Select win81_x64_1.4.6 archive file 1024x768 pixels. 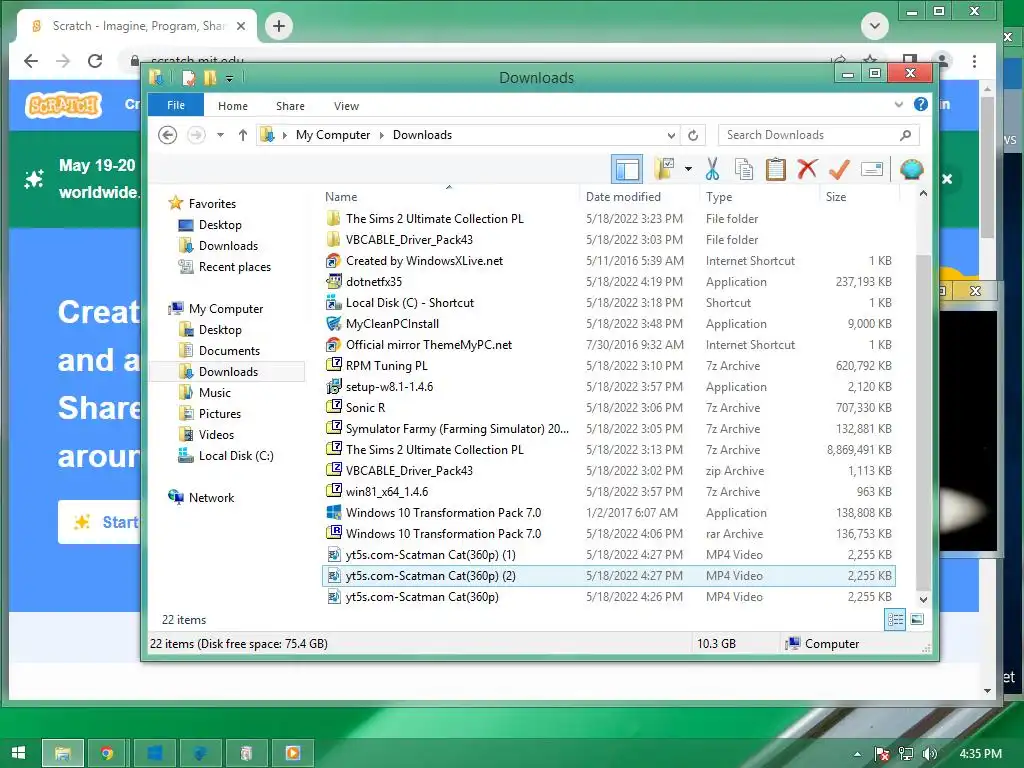coord(387,492)
